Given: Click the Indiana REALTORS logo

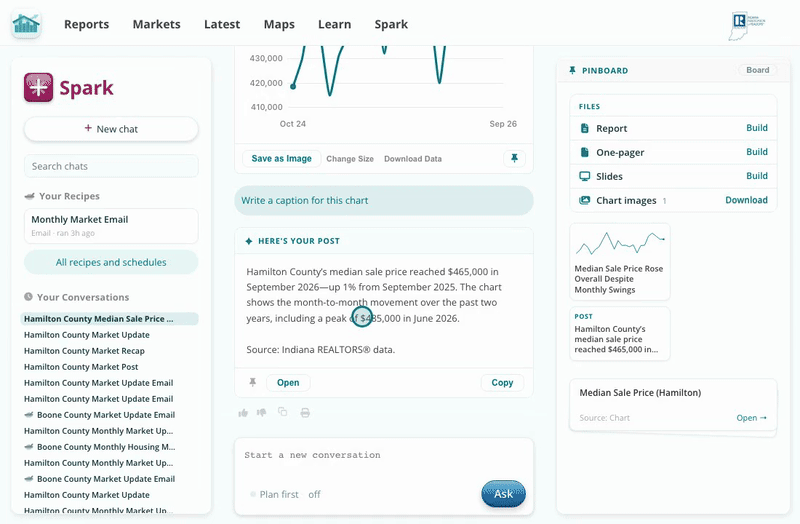Looking at the screenshot, I should click(747, 27).
